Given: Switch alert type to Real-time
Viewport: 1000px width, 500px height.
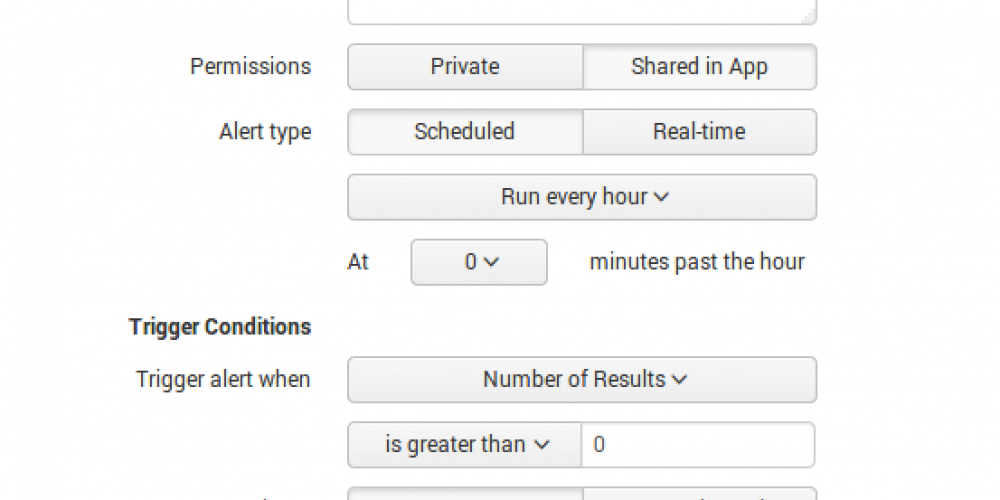Looking at the screenshot, I should pos(699,132).
